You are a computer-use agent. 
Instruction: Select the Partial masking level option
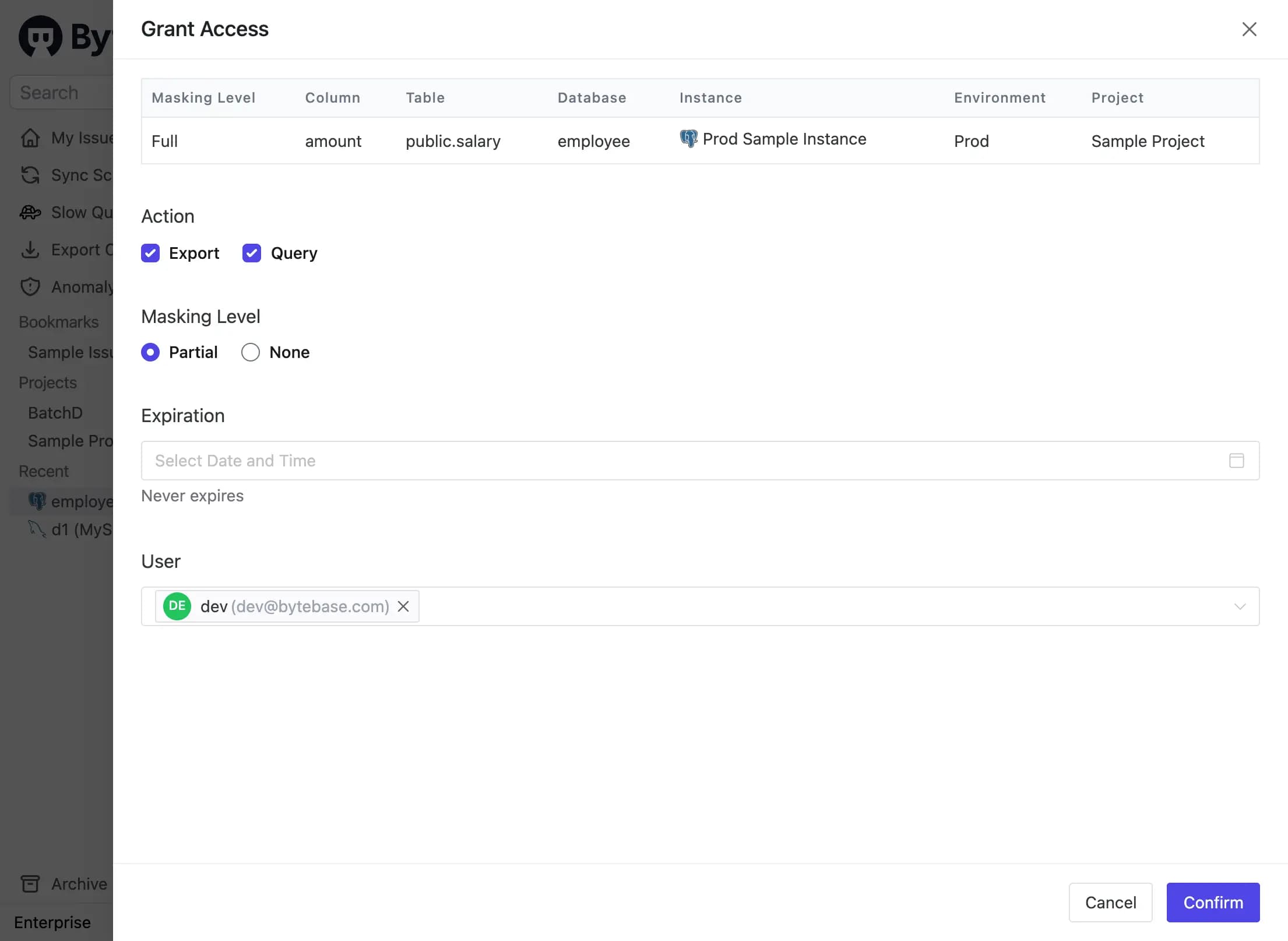point(149,352)
